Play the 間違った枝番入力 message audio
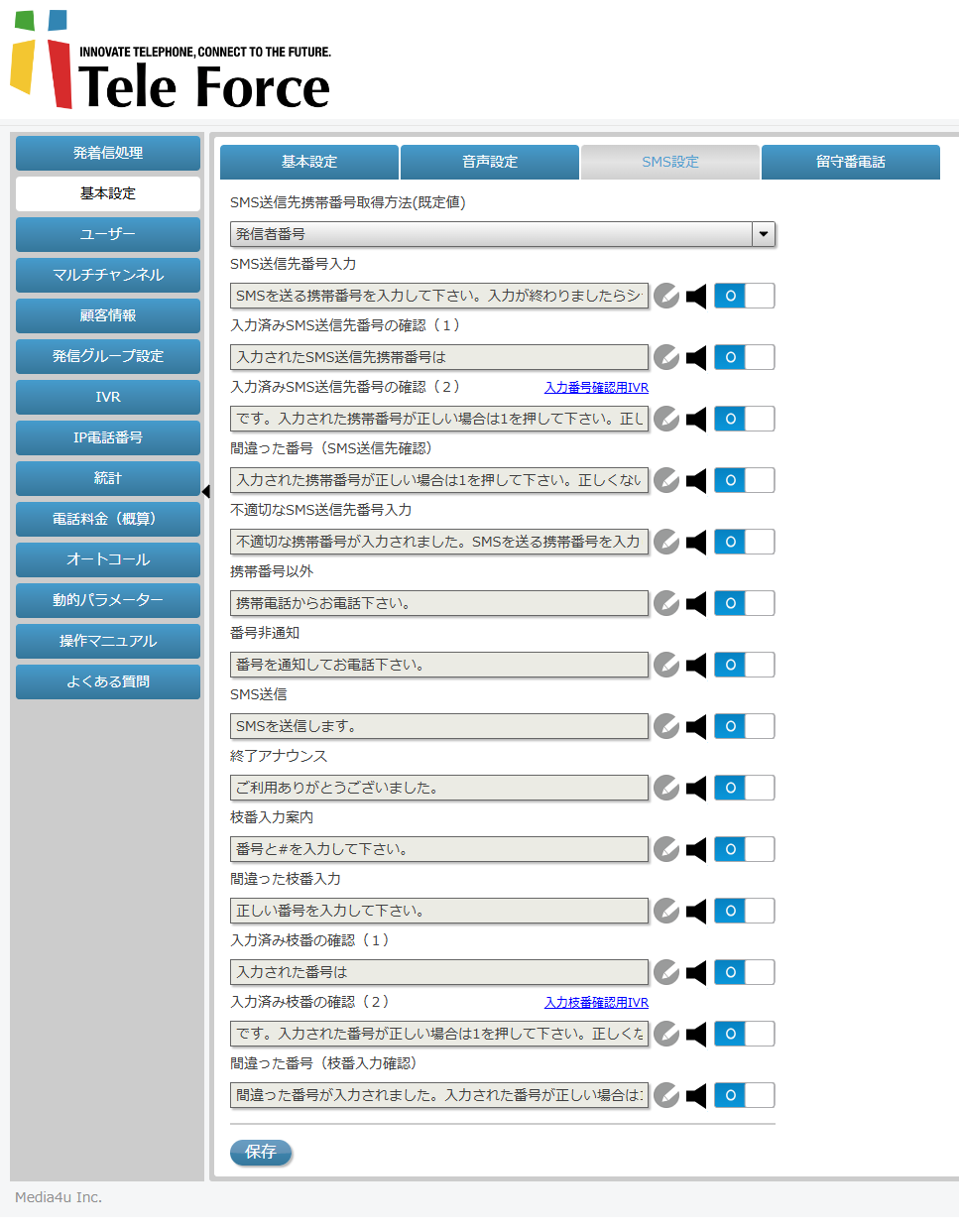Screen dimensions: 959x1232 coord(694,911)
